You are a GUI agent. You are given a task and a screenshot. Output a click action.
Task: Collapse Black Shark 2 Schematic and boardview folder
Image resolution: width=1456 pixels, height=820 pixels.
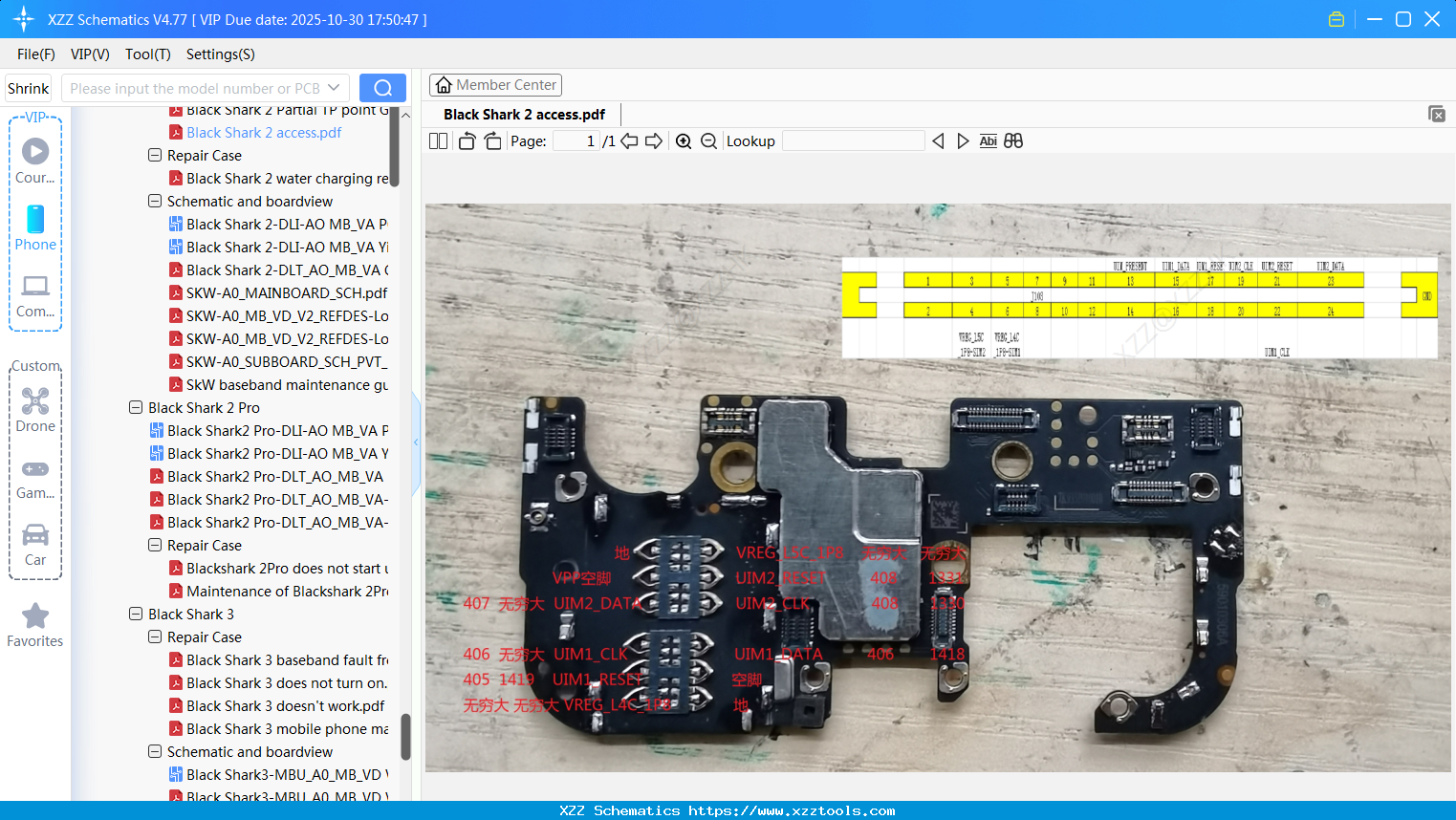[x=155, y=201]
